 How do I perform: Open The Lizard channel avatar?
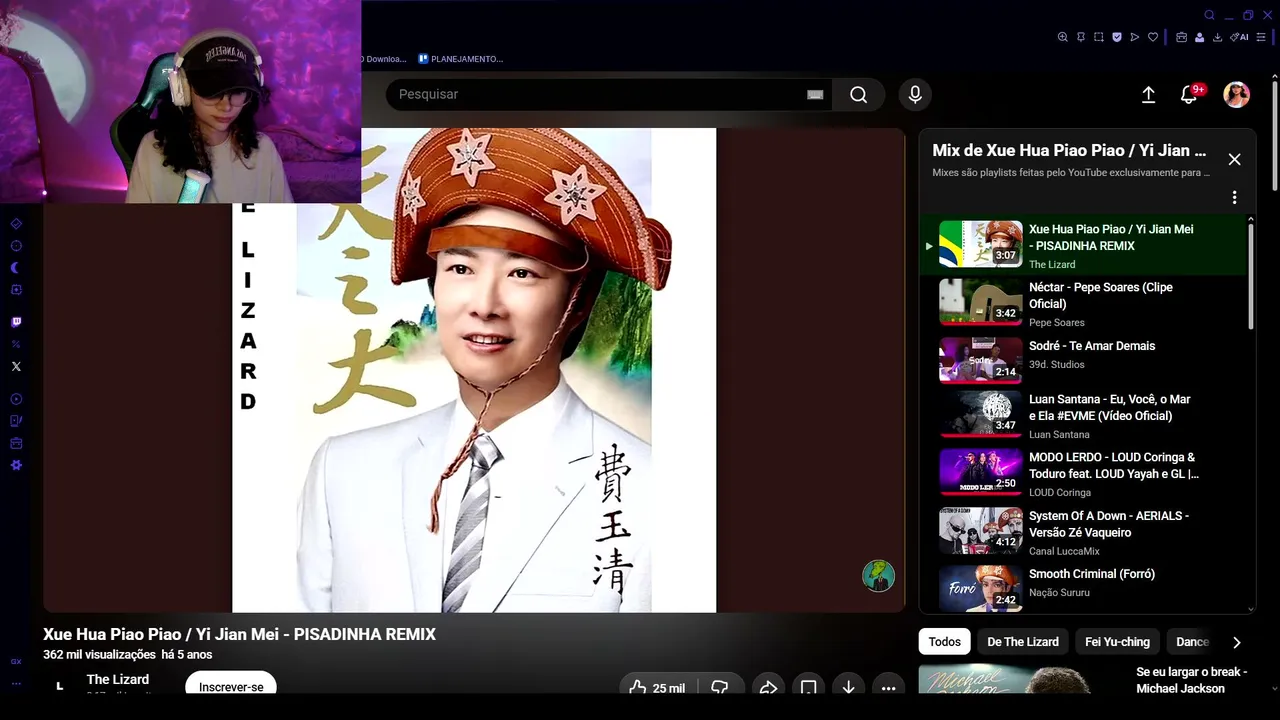coord(59,686)
